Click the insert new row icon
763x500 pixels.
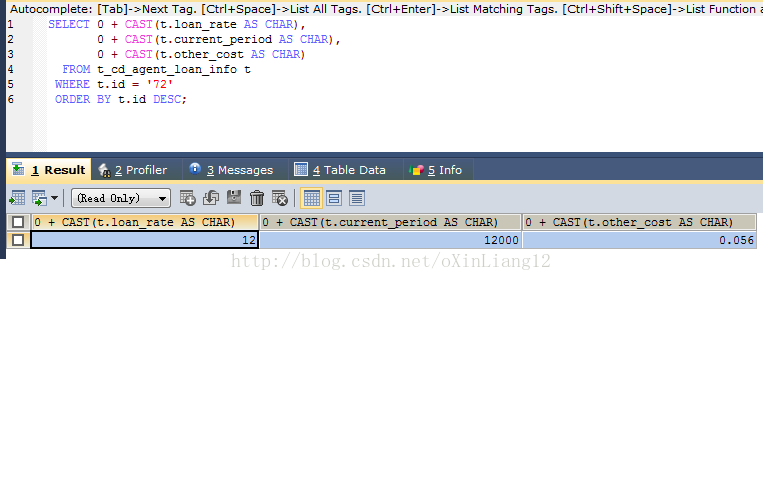[x=187, y=198]
